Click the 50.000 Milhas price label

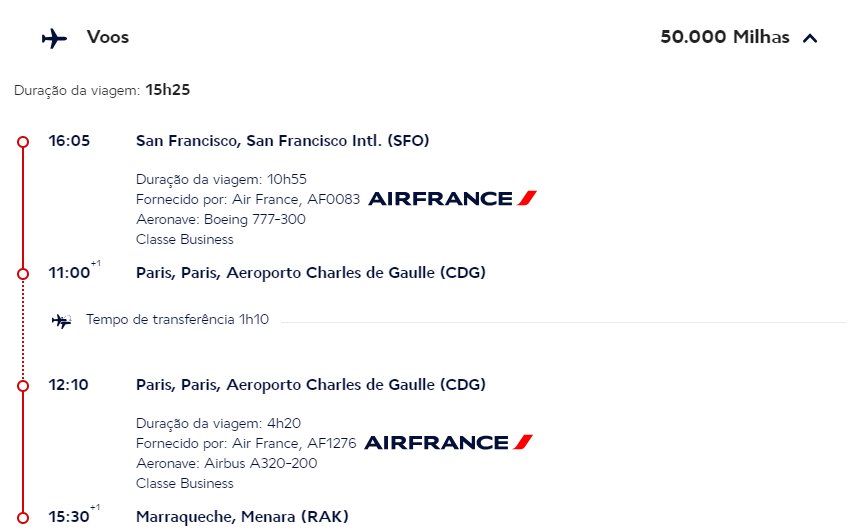click(725, 37)
